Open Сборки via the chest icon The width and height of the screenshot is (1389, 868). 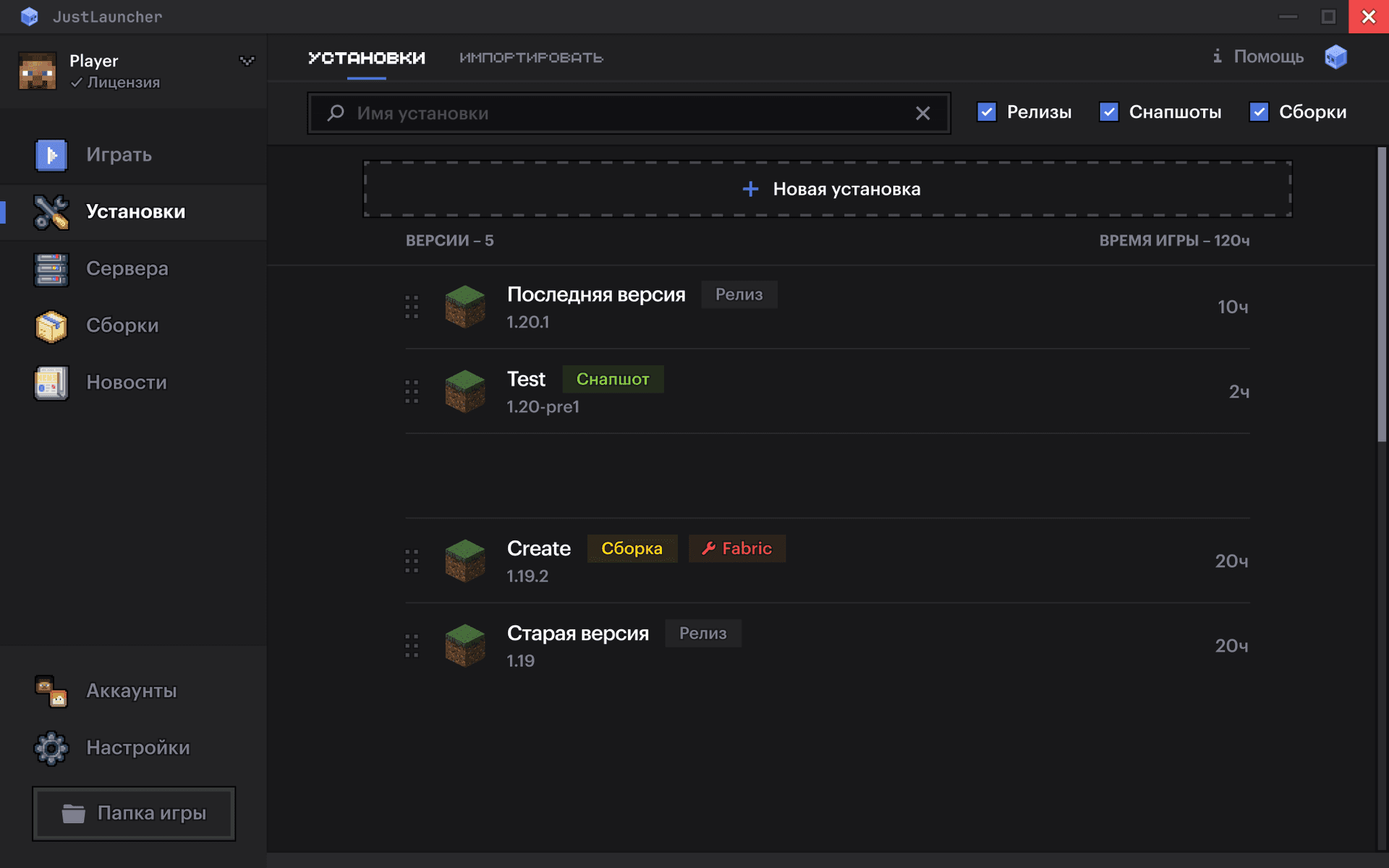click(x=51, y=325)
